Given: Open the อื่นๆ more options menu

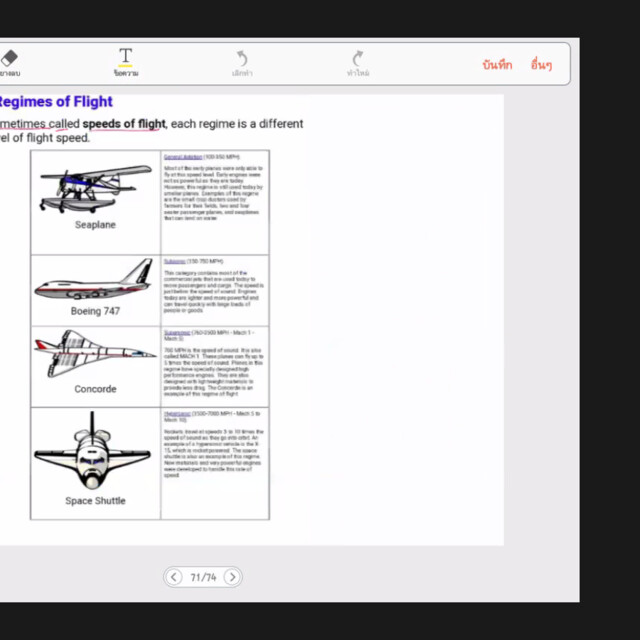Looking at the screenshot, I should (541, 64).
